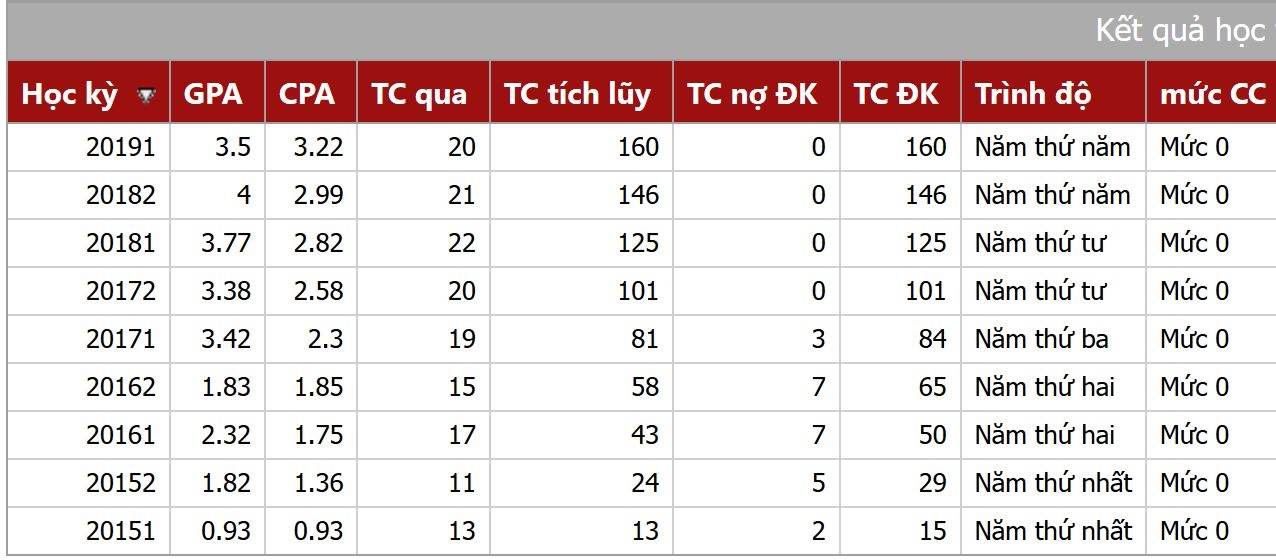Select GPA value 3.77 for semester 20181

(225, 243)
